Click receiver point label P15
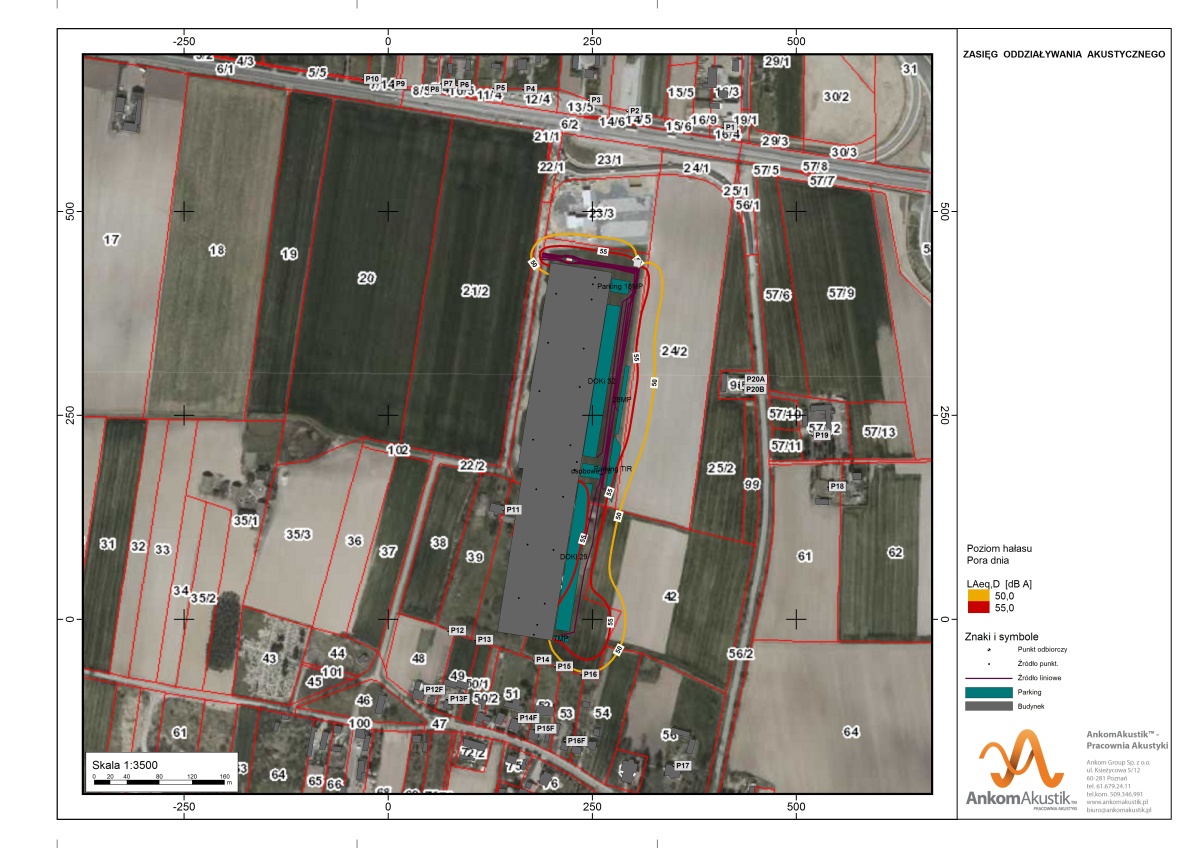Screen dimensions: 1200x848 click(x=564, y=666)
